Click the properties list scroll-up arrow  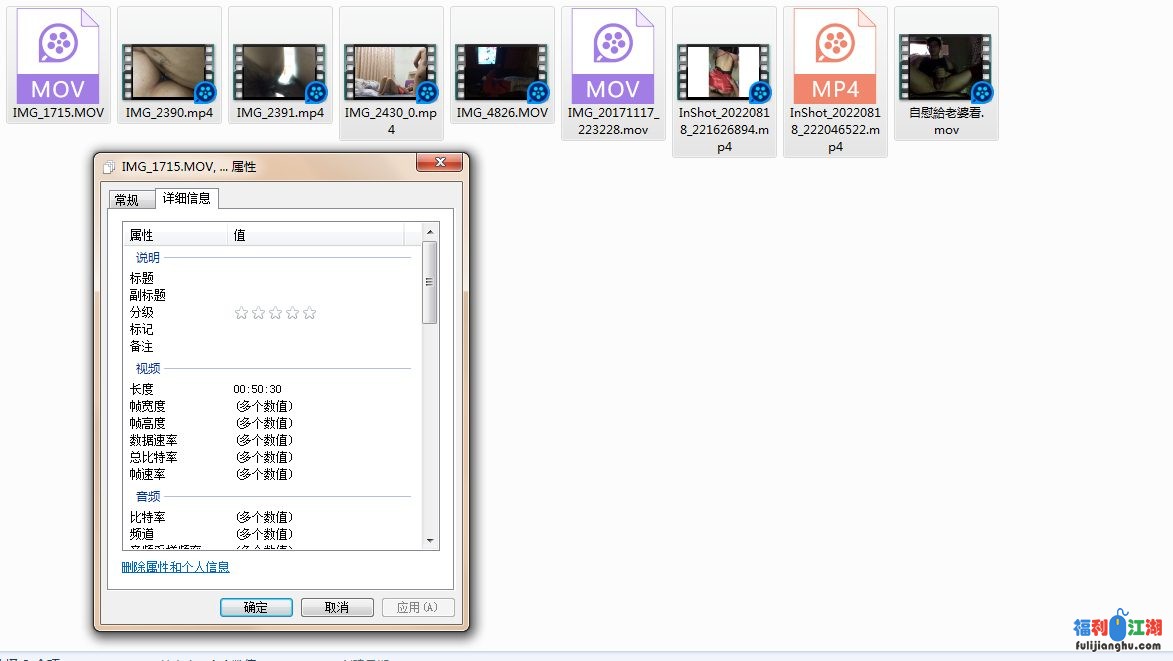[x=430, y=231]
